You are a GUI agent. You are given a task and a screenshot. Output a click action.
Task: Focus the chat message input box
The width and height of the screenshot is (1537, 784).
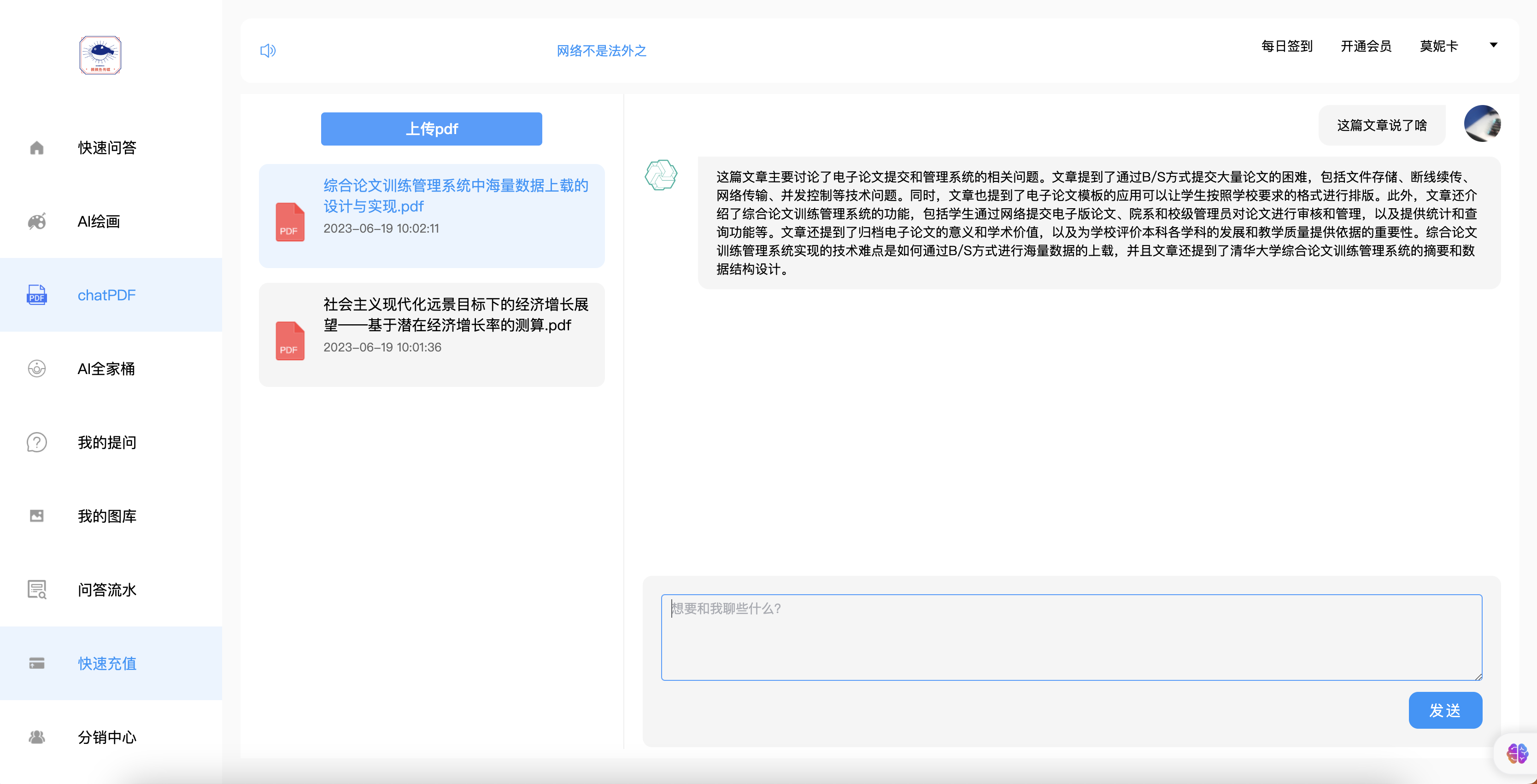tap(1071, 637)
